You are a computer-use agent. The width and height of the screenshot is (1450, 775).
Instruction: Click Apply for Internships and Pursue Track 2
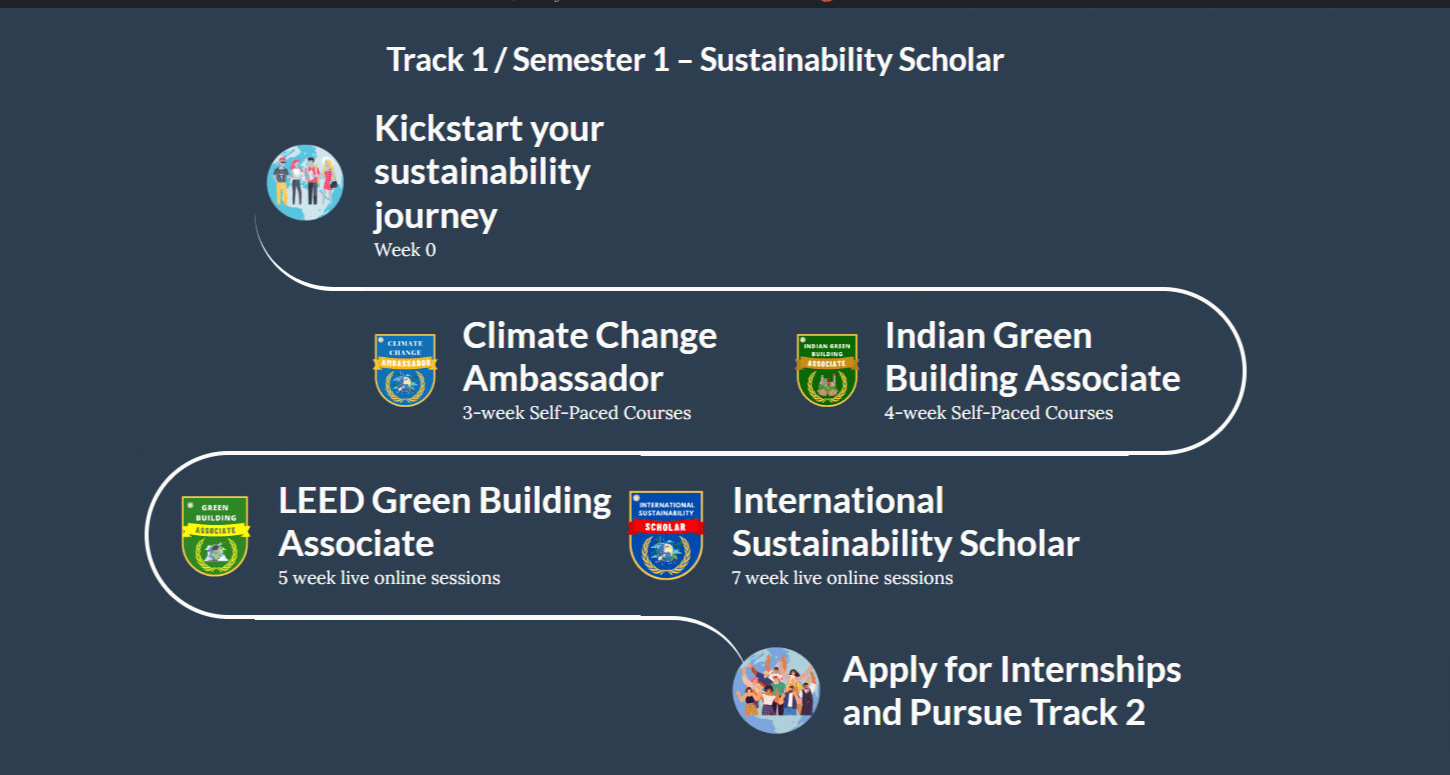(x=1012, y=691)
